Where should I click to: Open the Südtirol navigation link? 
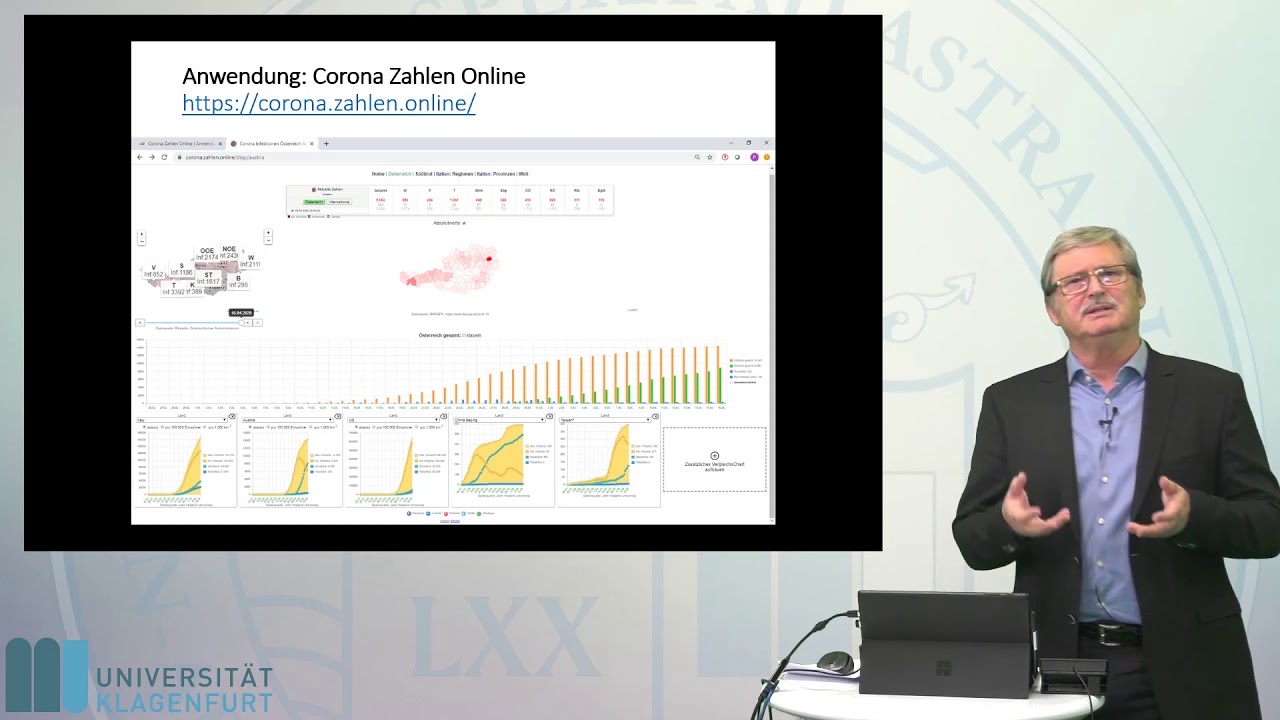click(423, 174)
